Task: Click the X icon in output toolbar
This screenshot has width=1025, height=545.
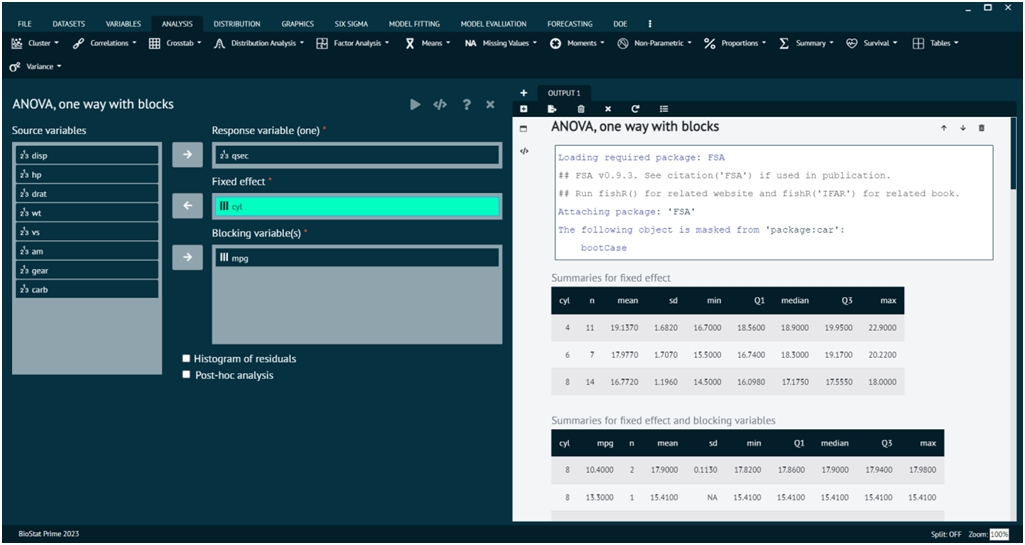Action: [608, 109]
